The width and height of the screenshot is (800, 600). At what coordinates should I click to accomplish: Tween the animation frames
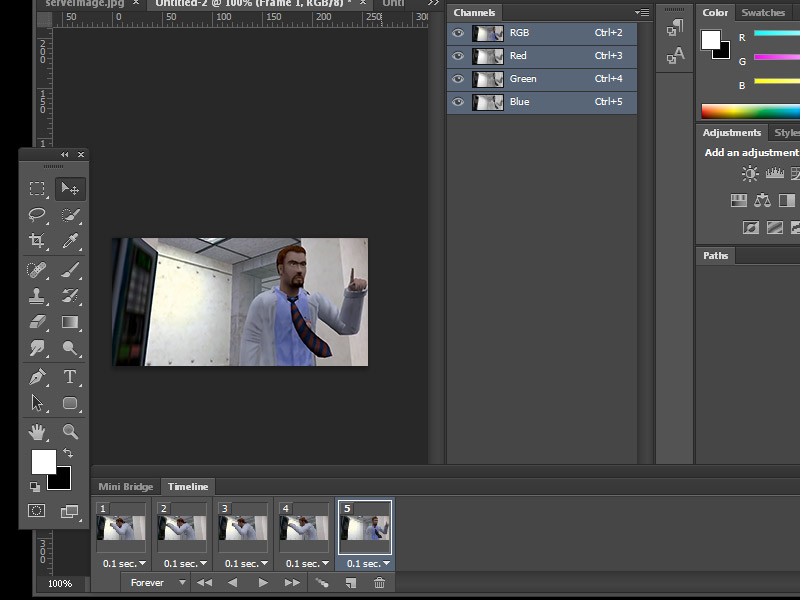(321, 583)
